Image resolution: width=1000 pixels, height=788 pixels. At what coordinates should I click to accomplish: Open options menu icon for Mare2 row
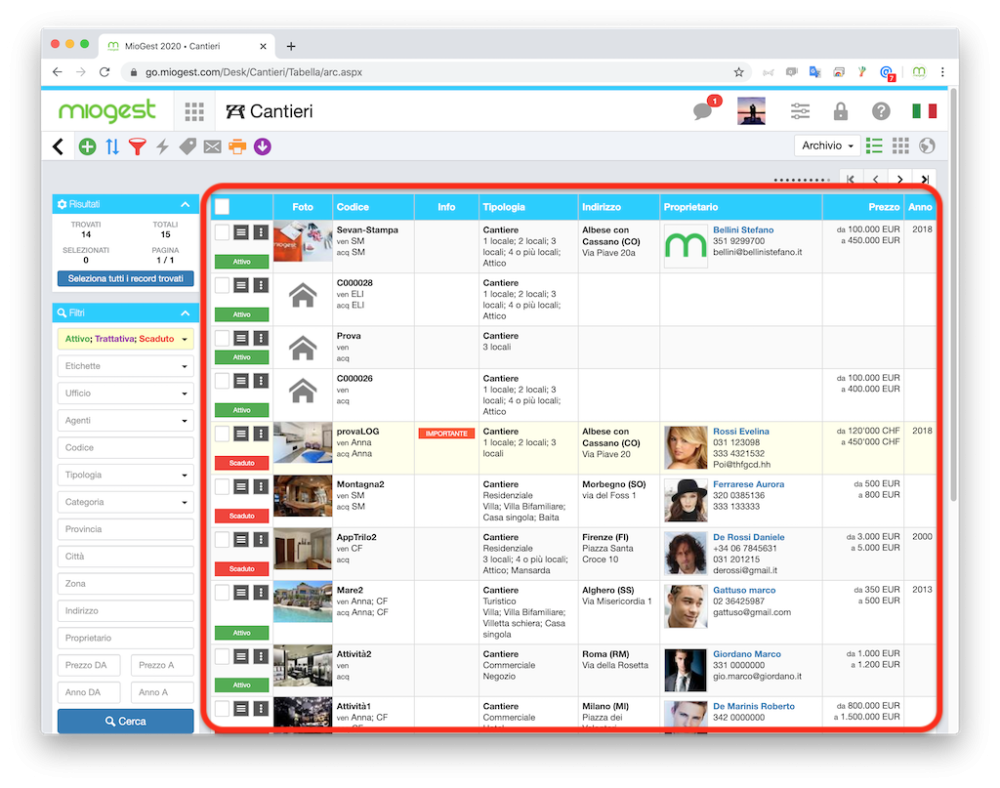[260, 592]
